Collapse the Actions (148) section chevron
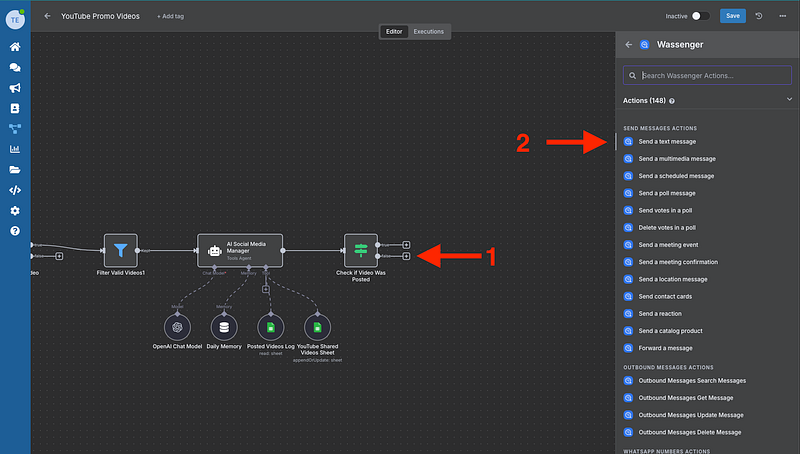Image resolution: width=800 pixels, height=454 pixels. pos(789,100)
